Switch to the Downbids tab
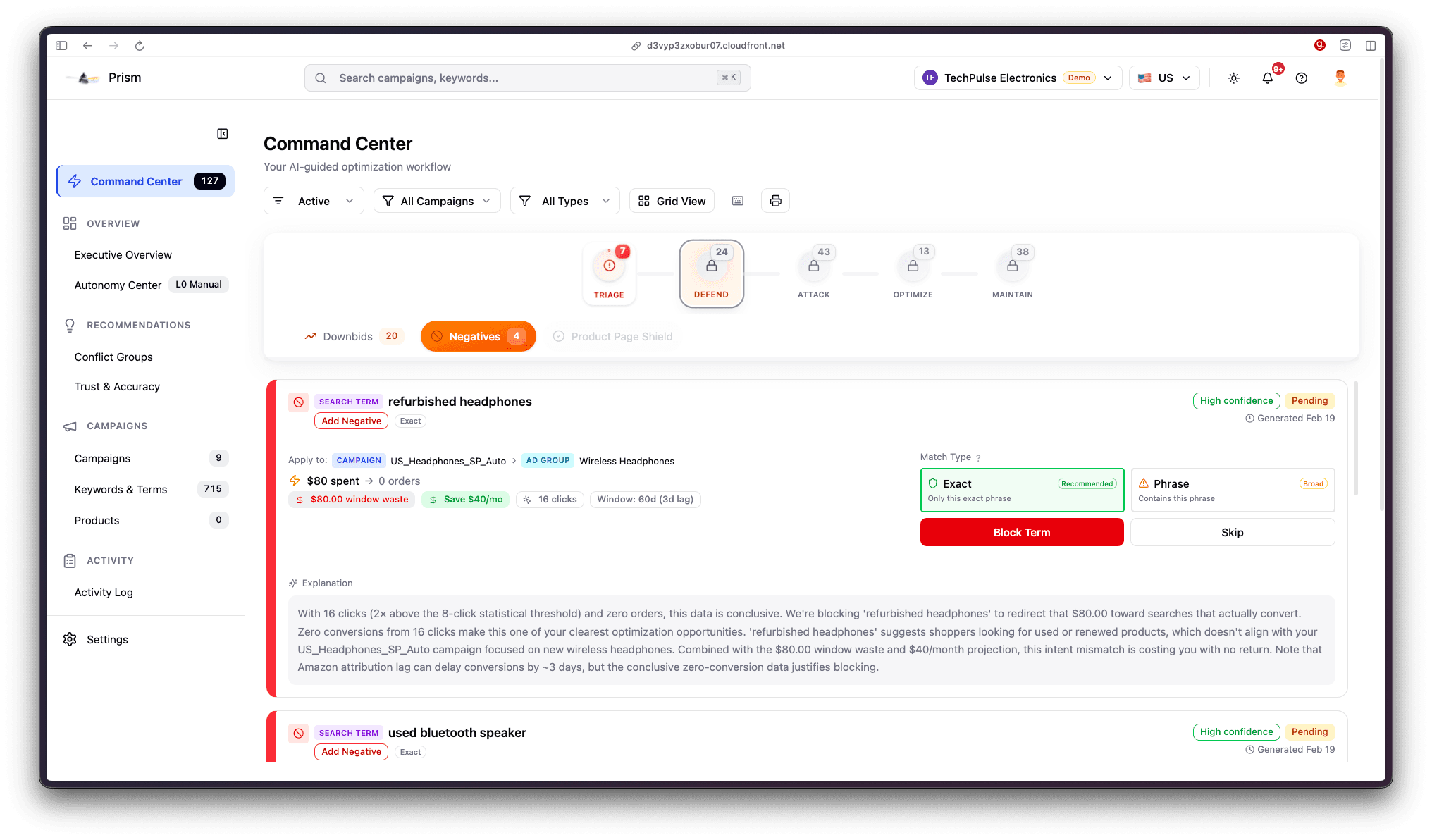This screenshot has height=840, width=1432. pyautogui.click(x=351, y=336)
